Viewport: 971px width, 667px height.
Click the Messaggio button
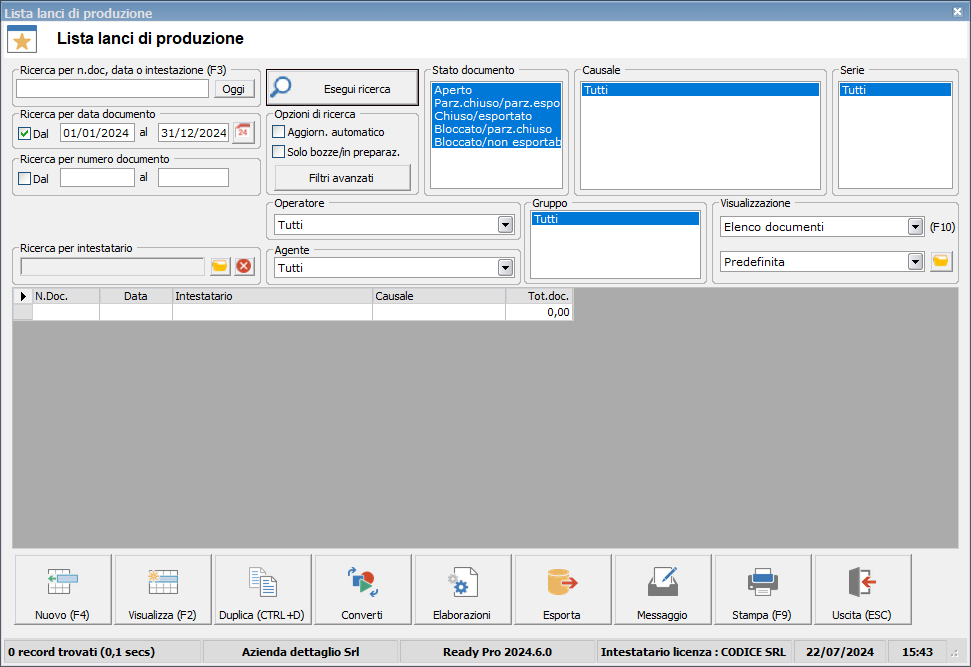click(x=662, y=590)
